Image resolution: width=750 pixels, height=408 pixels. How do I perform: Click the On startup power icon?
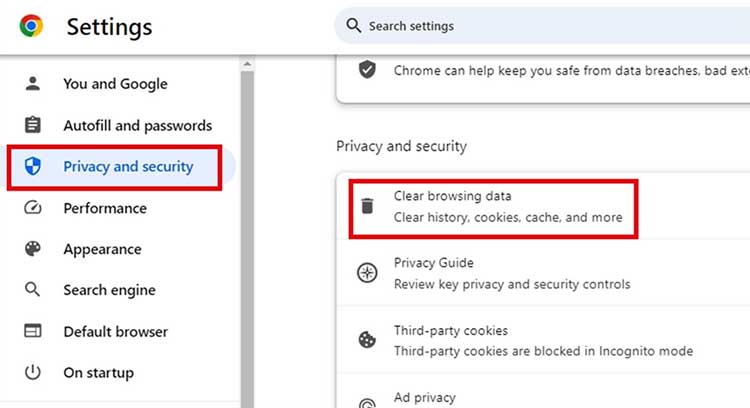click(x=33, y=372)
